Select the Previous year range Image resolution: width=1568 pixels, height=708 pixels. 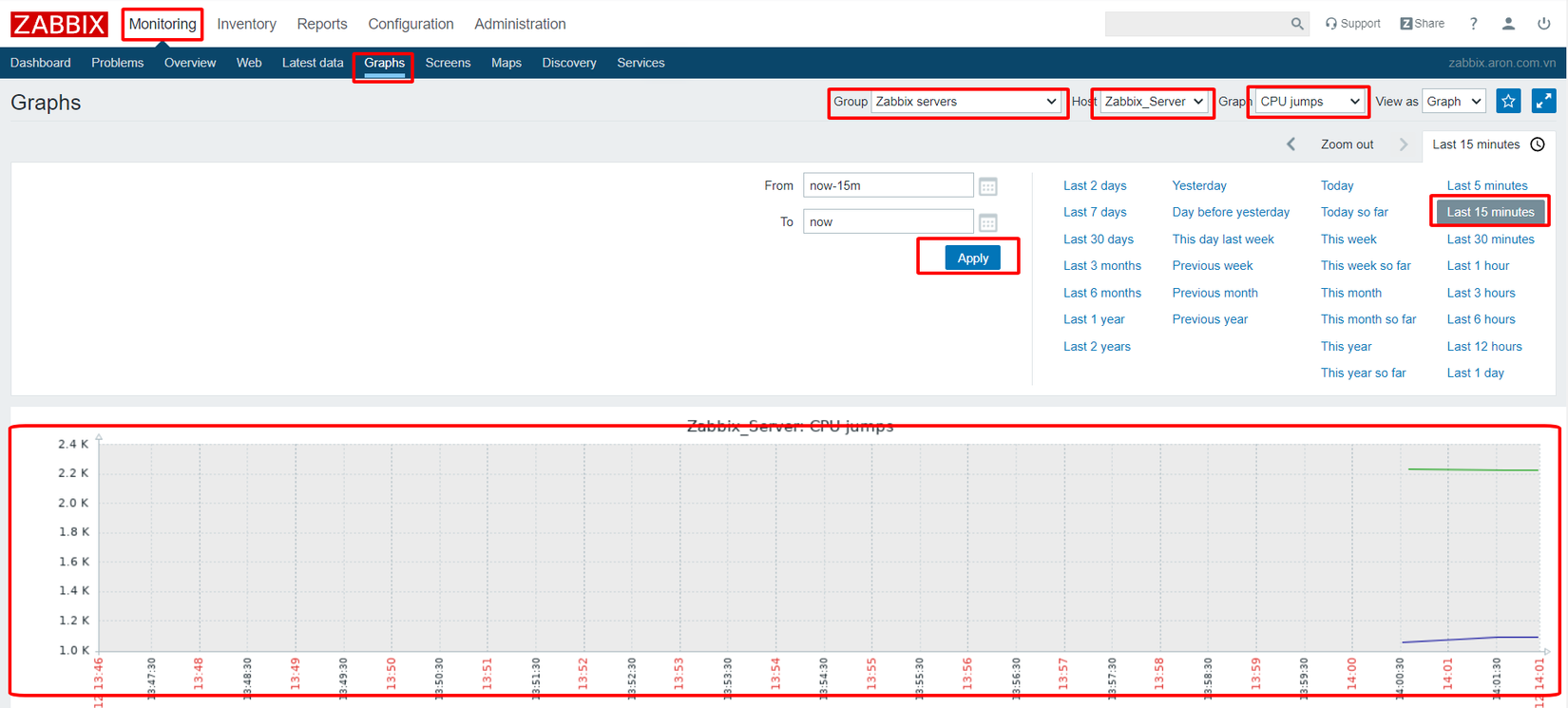click(x=1210, y=319)
